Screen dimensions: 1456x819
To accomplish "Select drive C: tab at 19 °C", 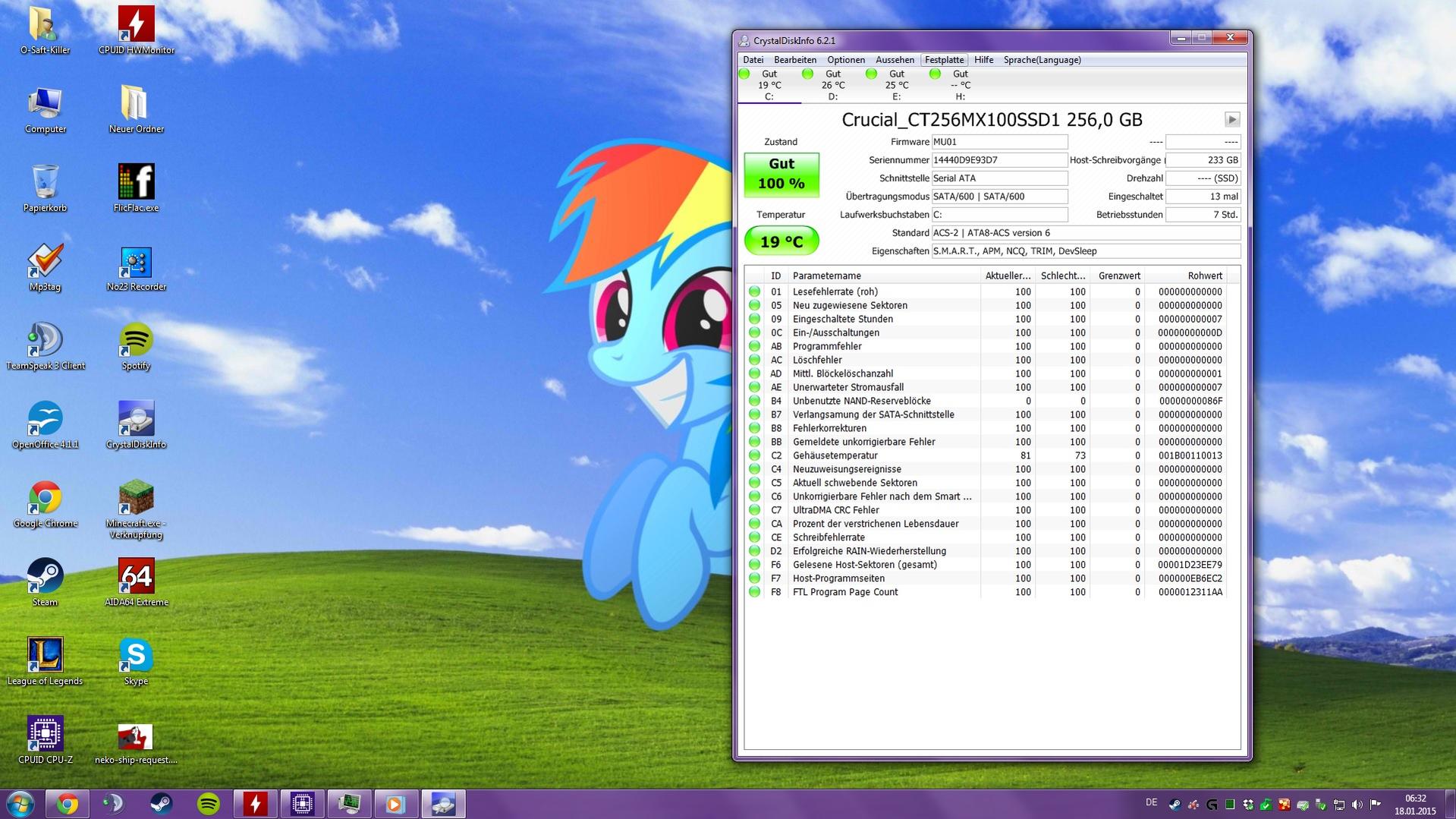I will tap(769, 85).
